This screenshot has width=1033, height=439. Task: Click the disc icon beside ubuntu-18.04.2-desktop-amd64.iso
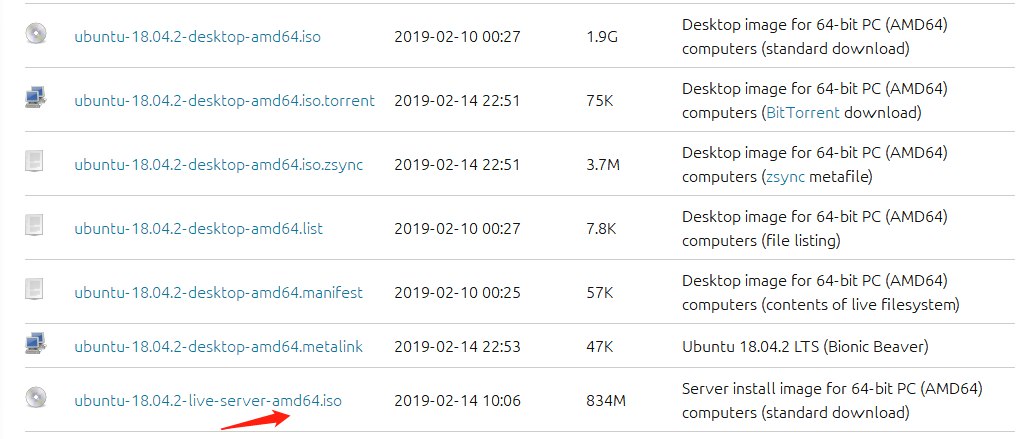pyautogui.click(x=36, y=34)
